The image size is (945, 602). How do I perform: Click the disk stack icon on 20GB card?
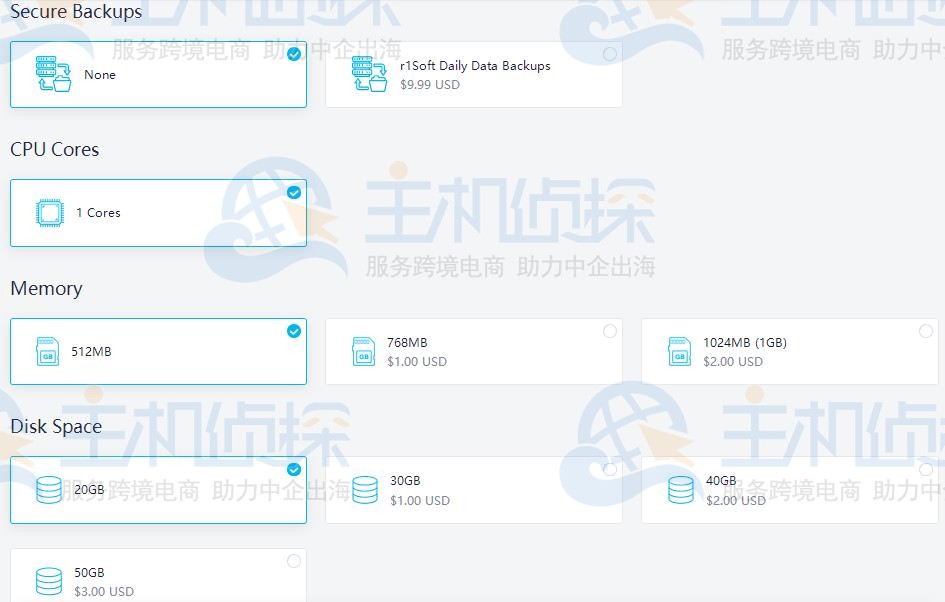click(48, 489)
